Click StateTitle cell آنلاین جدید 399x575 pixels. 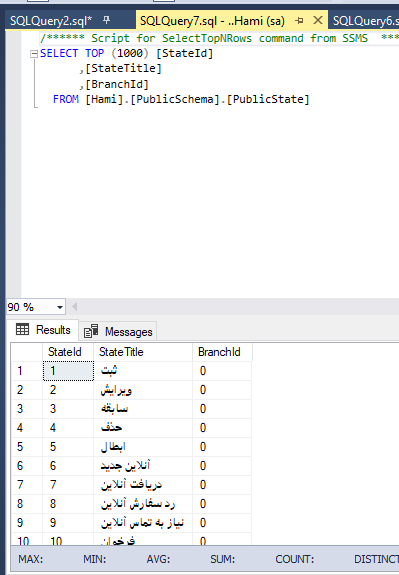(x=143, y=466)
